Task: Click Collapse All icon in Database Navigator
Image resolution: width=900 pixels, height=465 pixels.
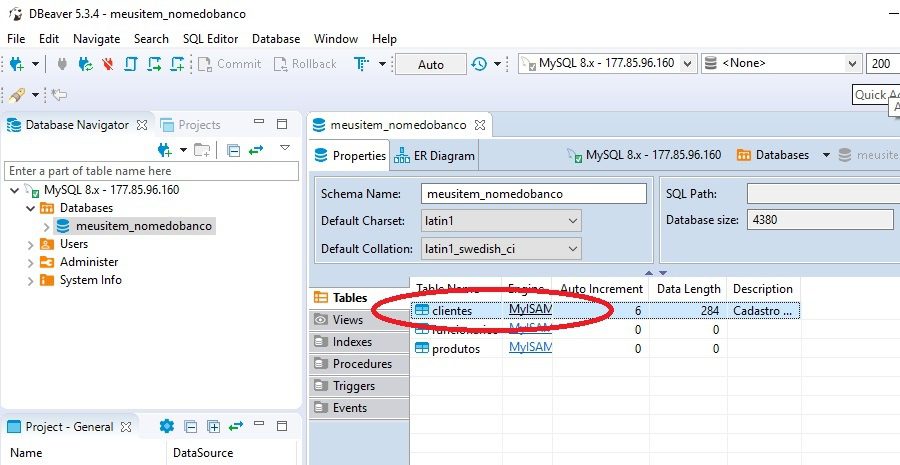Action: point(233,150)
